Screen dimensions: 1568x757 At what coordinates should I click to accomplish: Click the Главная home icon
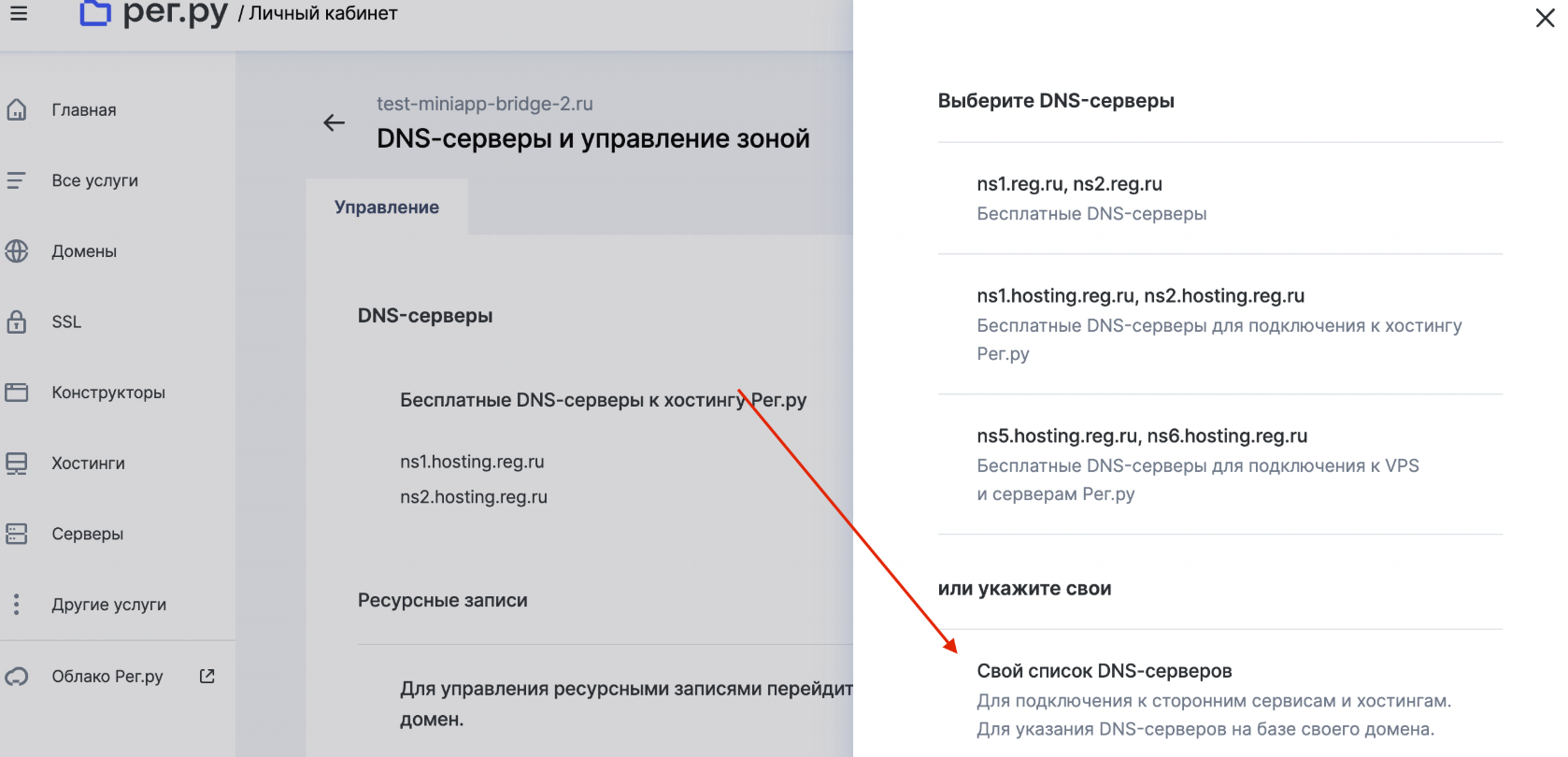tap(17, 110)
